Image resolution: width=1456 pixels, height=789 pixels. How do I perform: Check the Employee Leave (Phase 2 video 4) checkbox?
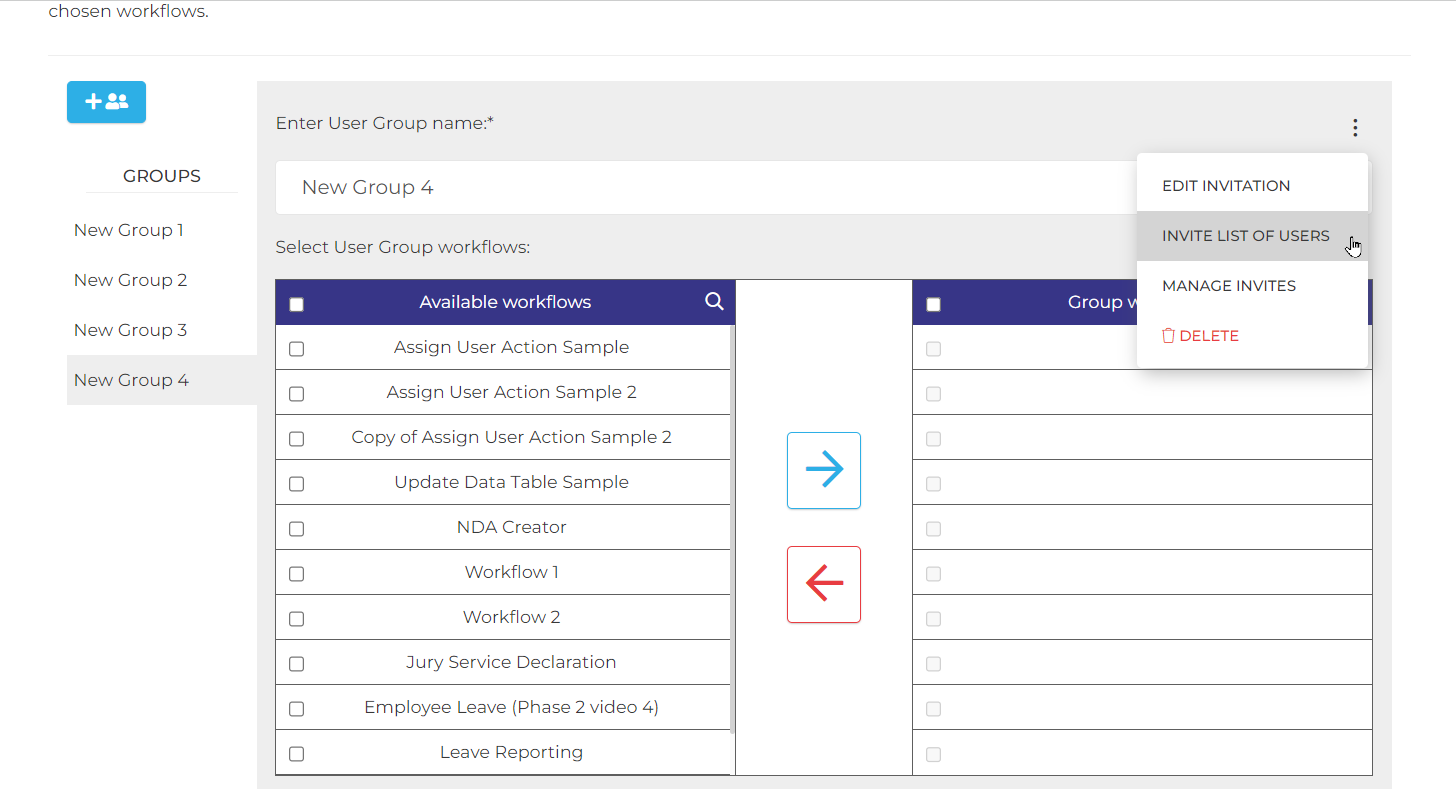click(296, 709)
